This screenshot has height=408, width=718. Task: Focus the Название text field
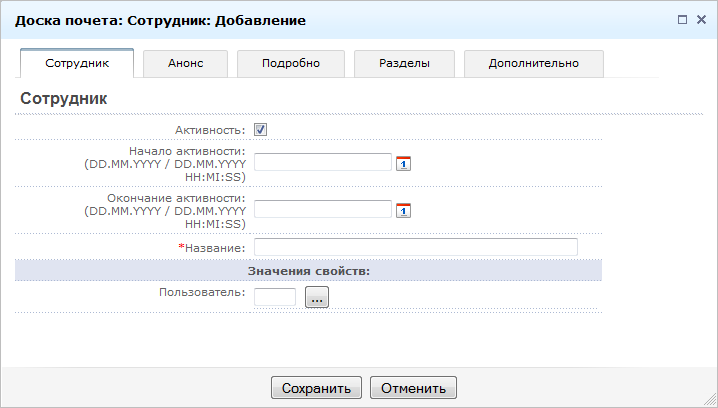click(415, 247)
